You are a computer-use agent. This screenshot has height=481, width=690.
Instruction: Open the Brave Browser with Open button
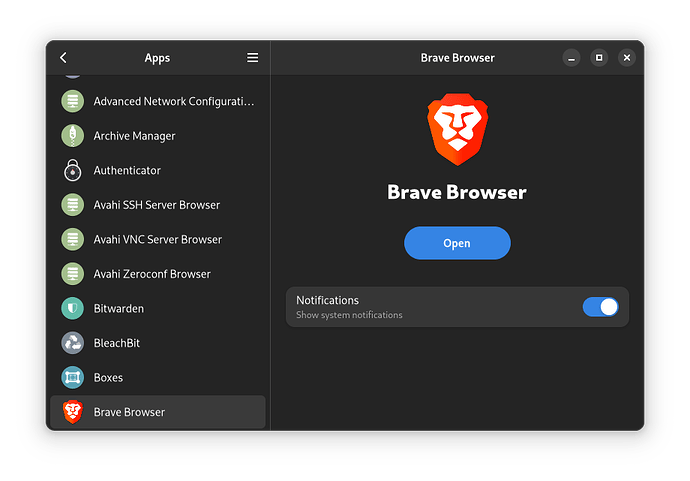tap(457, 243)
